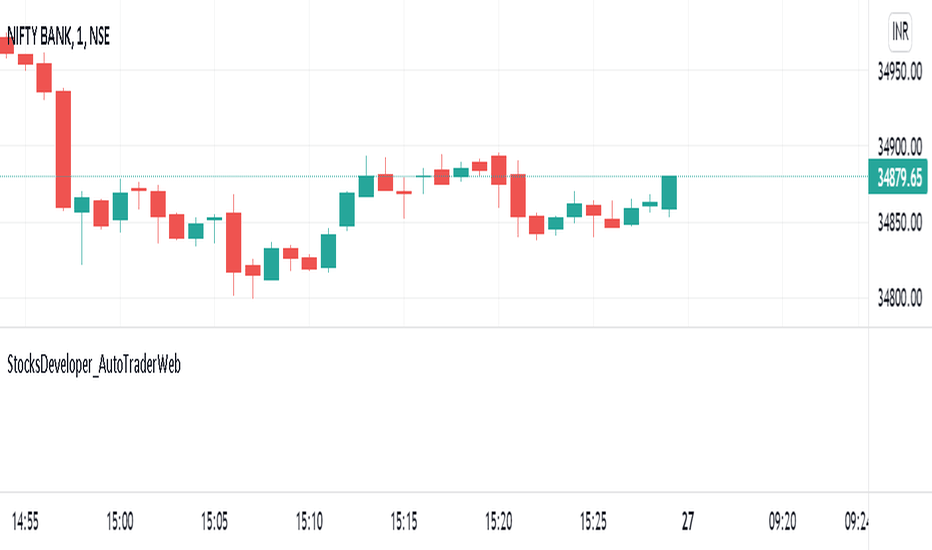Click the 34950.00 price axis label
The height and width of the screenshot is (550, 932).
(900, 72)
